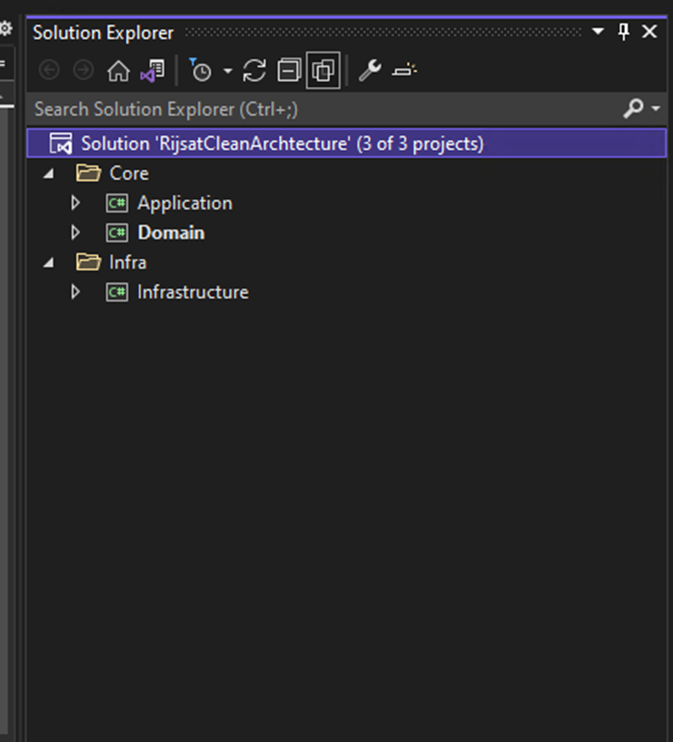Click the Infra folder icon
The image size is (673, 742).
click(x=89, y=262)
